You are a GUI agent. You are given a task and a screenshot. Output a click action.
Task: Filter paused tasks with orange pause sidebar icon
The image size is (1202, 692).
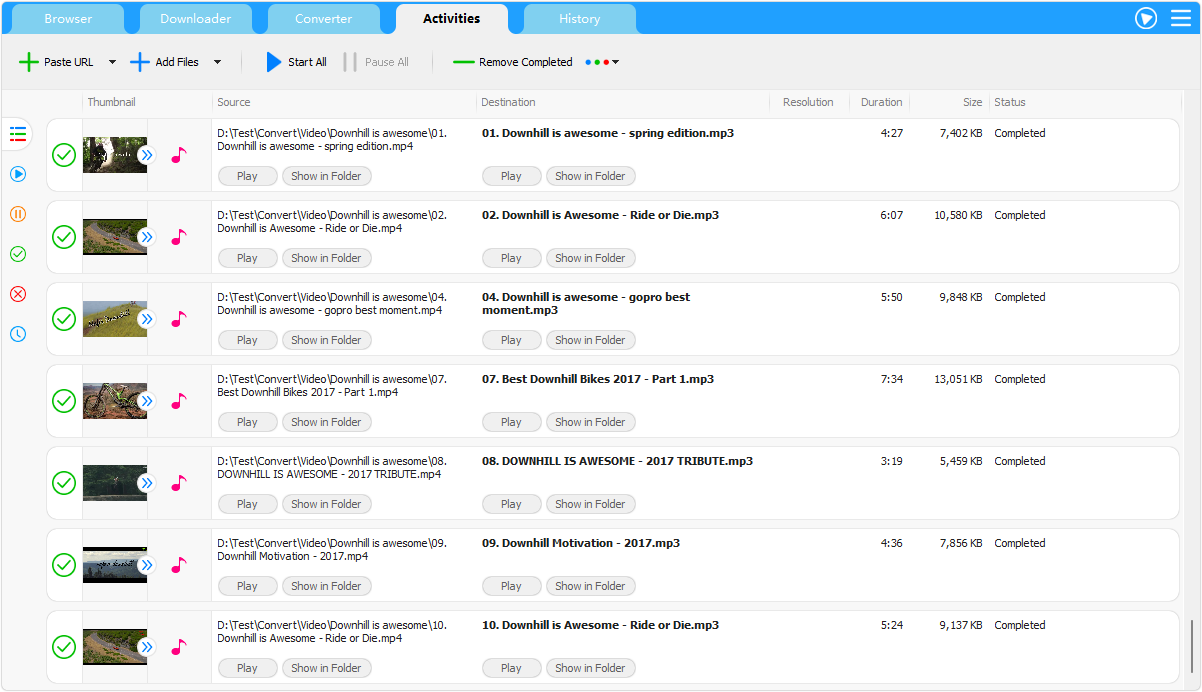(x=18, y=214)
